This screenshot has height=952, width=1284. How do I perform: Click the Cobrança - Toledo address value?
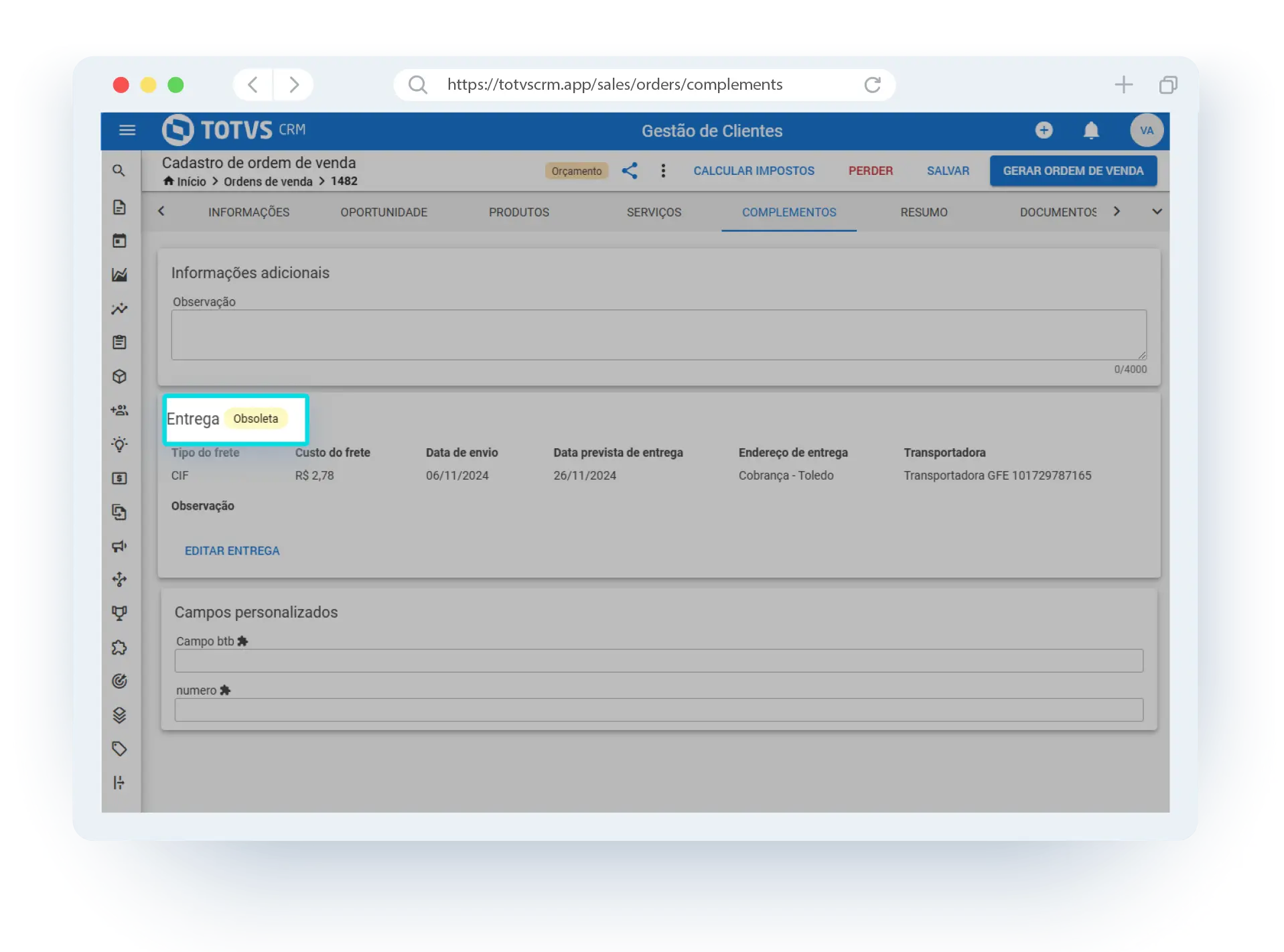[786, 476]
